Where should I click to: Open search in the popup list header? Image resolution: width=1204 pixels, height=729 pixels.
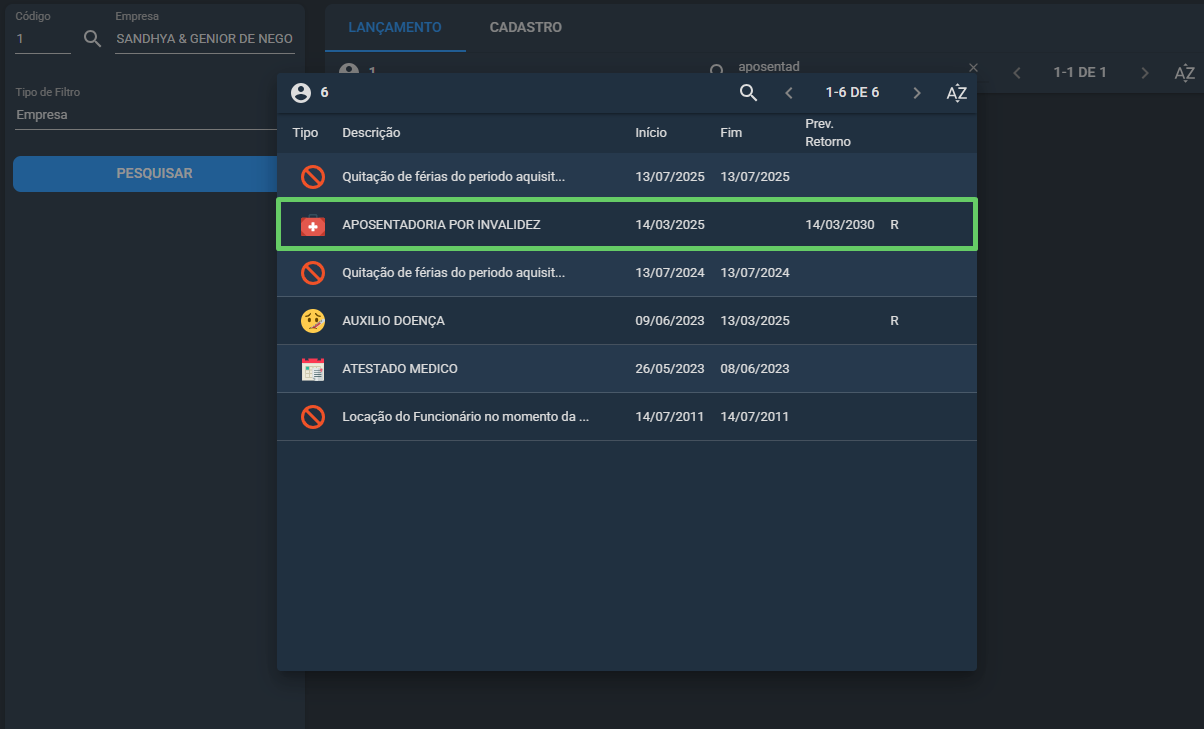[748, 93]
